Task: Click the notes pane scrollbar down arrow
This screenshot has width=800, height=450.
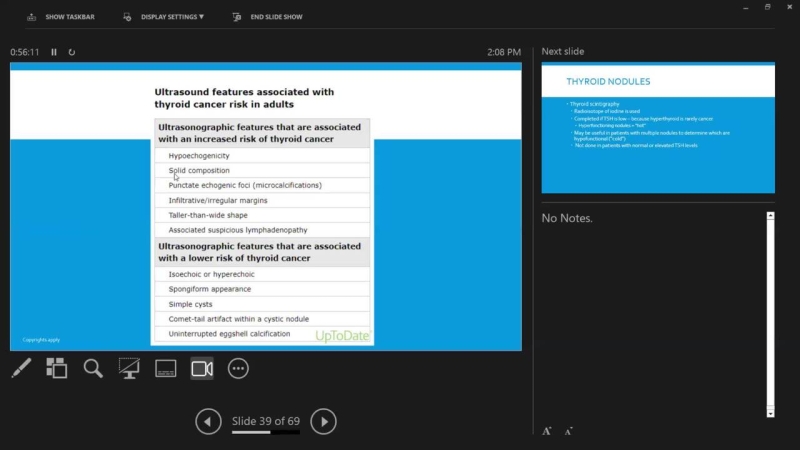Action: [770, 412]
